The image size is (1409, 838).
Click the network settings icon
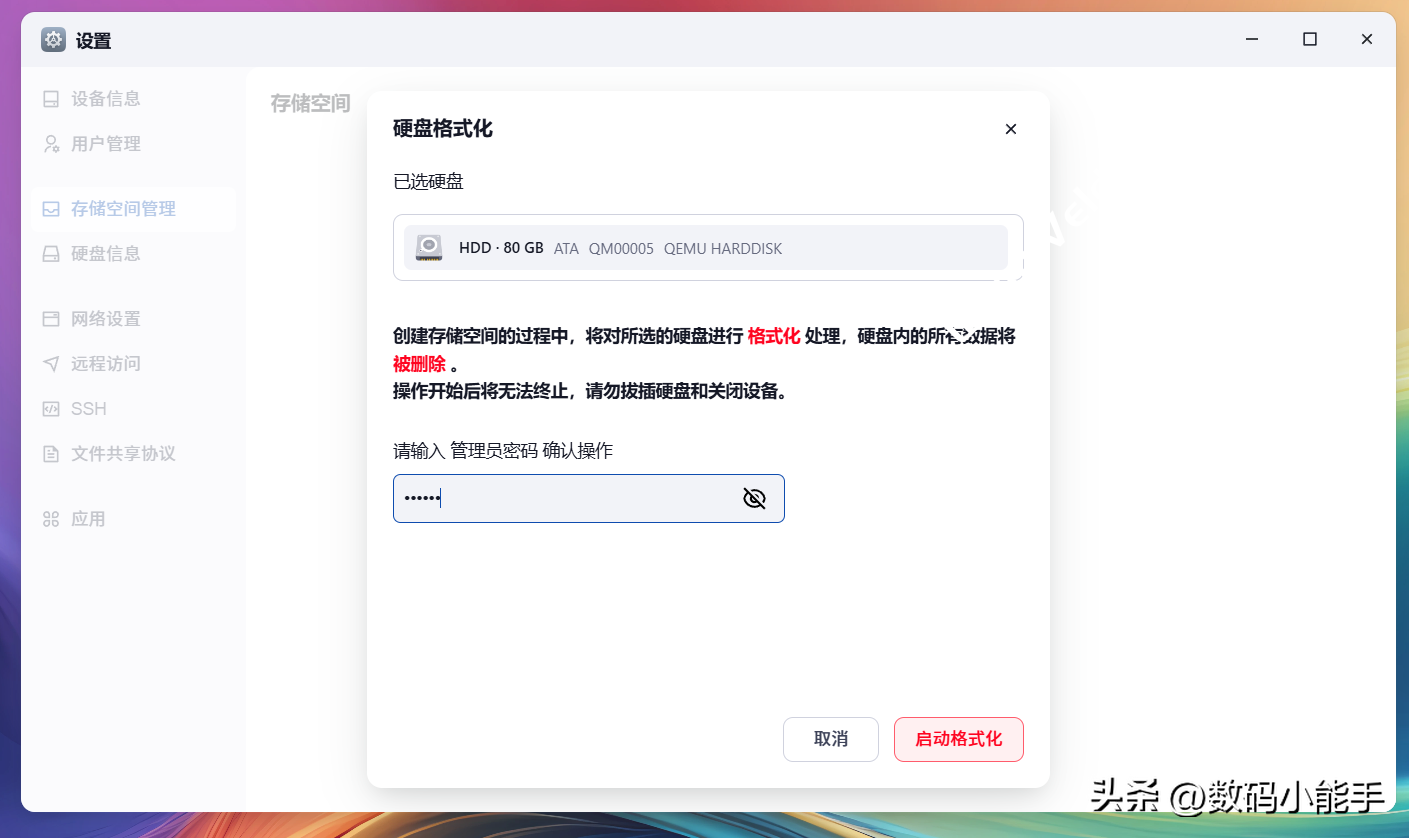[51, 319]
